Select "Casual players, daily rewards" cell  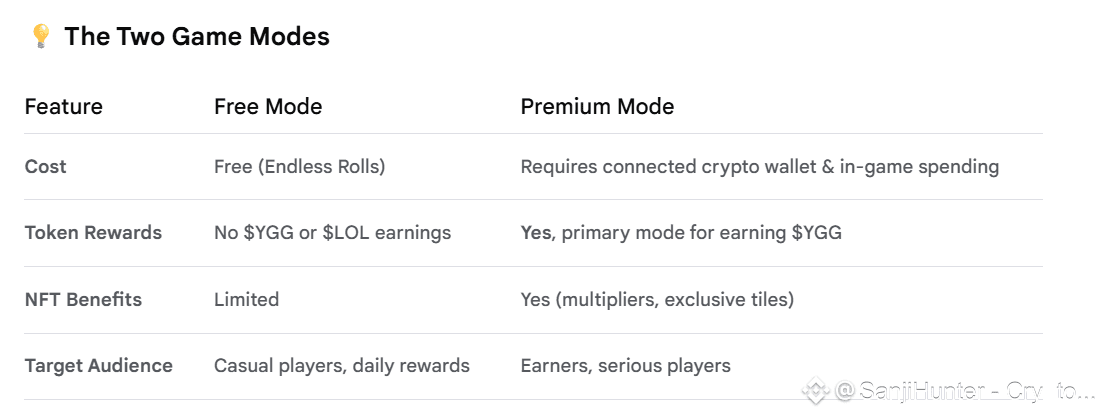coord(341,365)
